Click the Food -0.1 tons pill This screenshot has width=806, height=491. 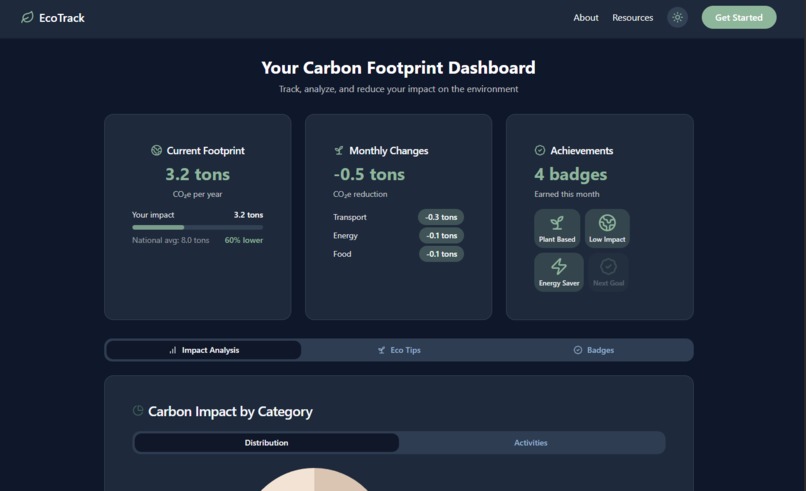[442, 254]
